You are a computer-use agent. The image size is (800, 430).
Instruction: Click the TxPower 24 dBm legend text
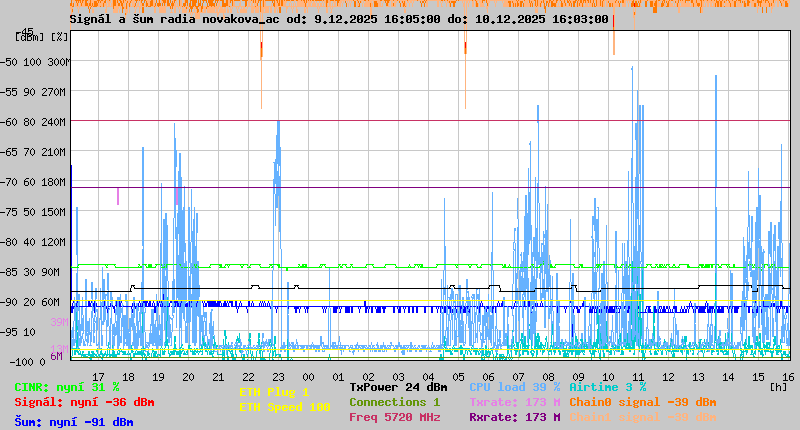[398, 387]
